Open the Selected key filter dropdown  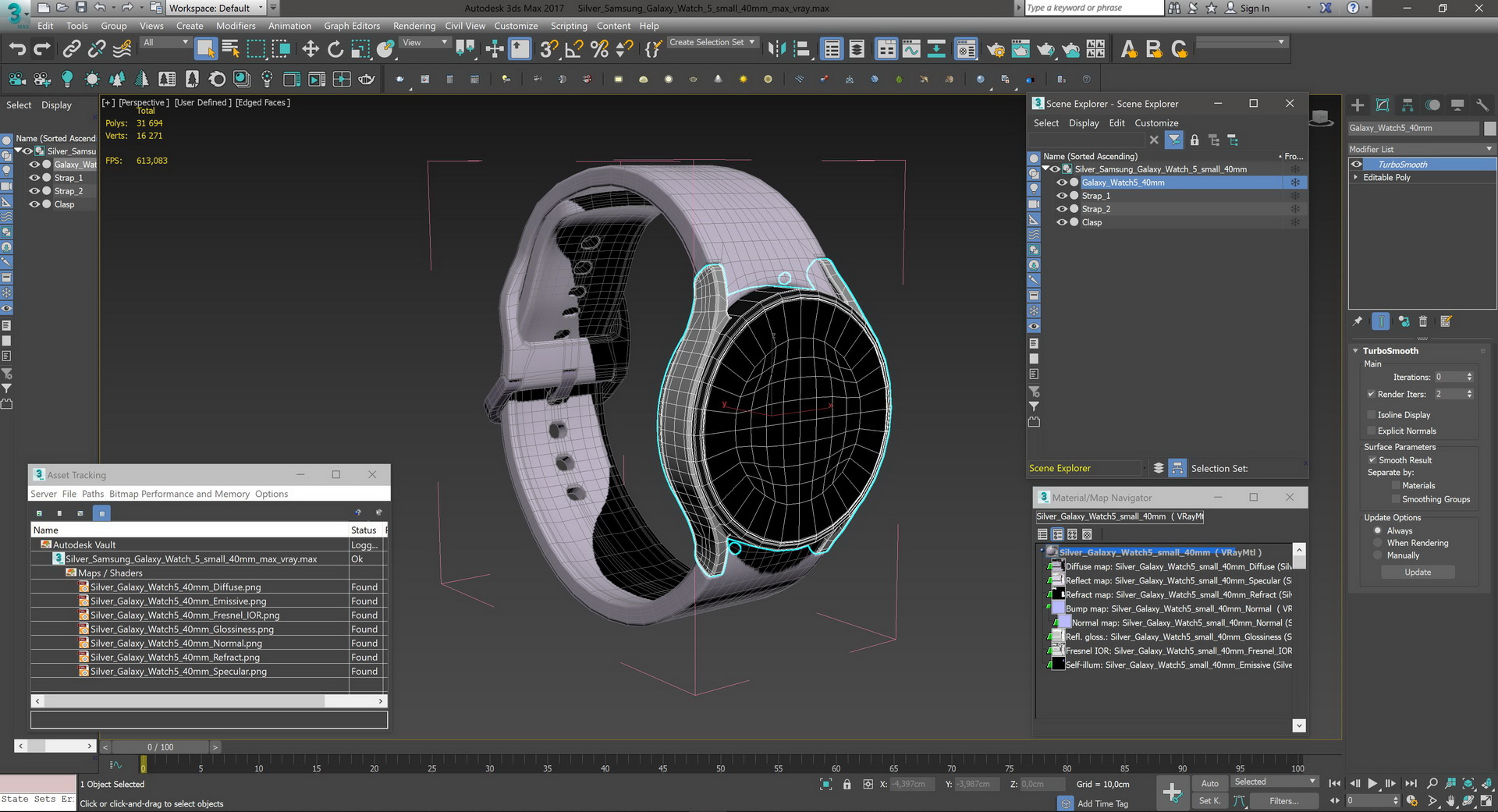(1274, 782)
